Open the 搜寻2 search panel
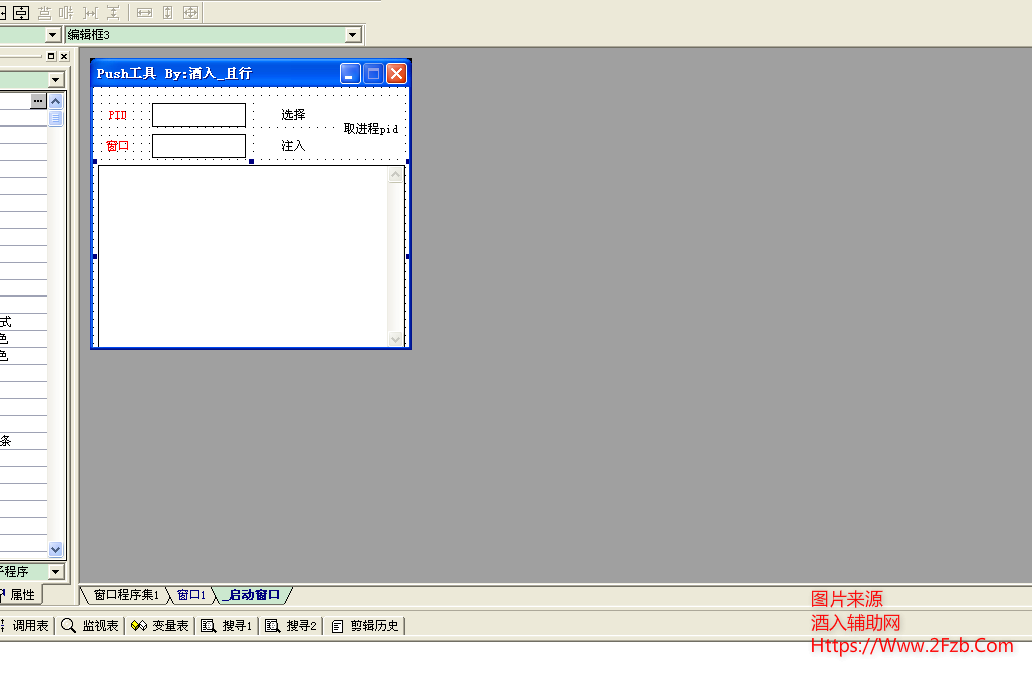Screen dimensions: 1032x673 (290, 625)
